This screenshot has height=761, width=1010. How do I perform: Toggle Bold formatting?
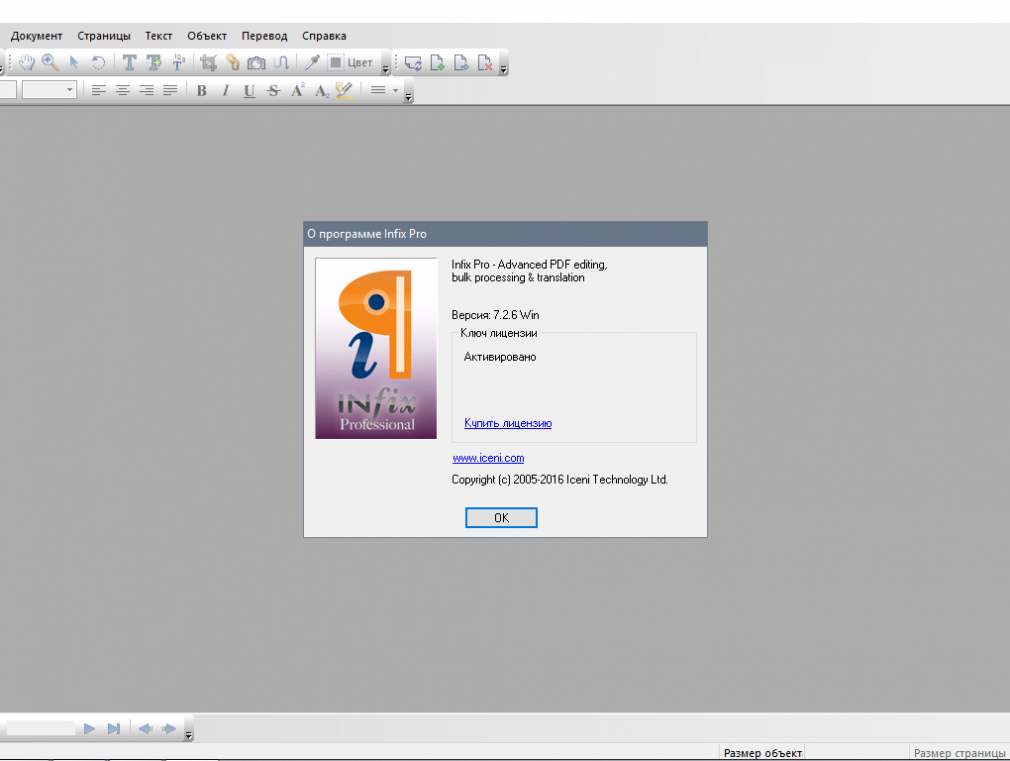[202, 91]
